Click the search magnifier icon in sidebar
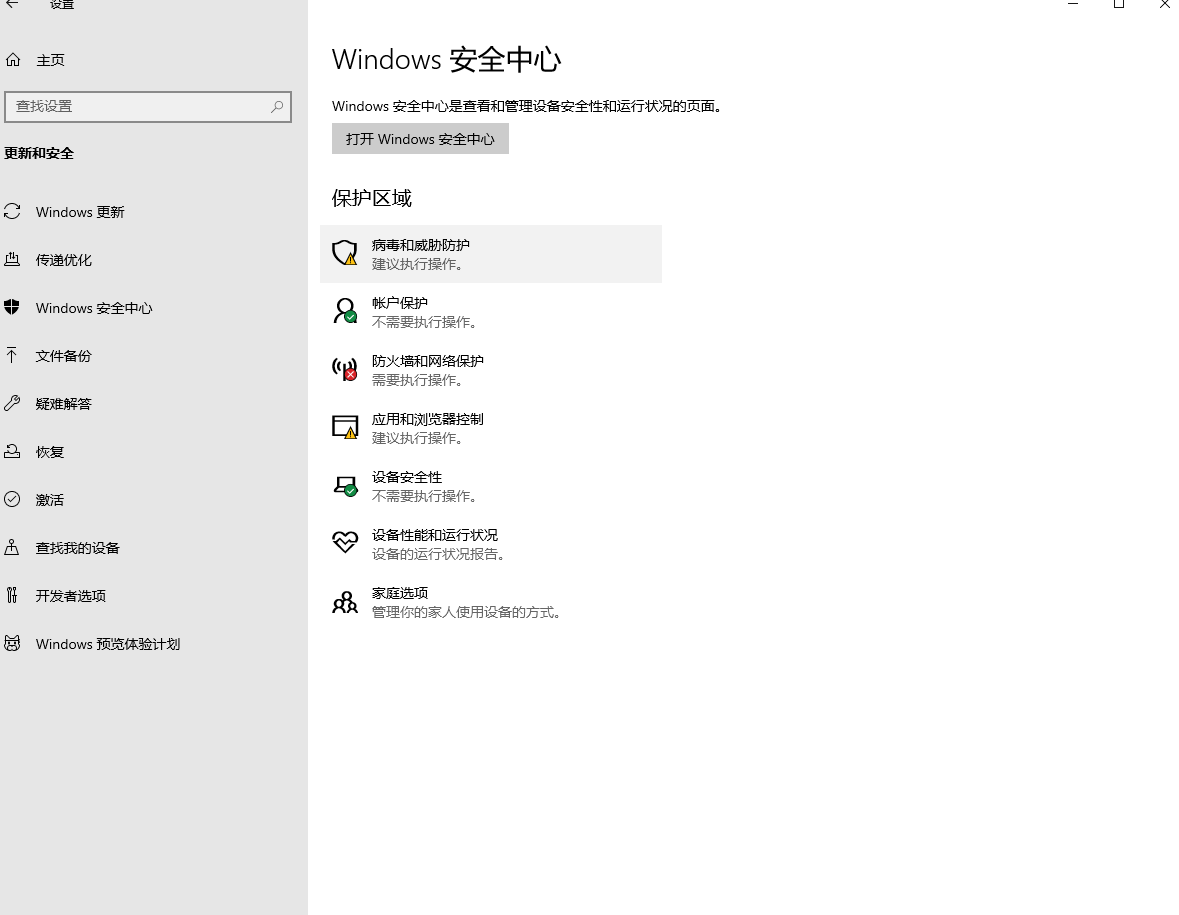Viewport: 1179px width, 915px height. (277, 107)
